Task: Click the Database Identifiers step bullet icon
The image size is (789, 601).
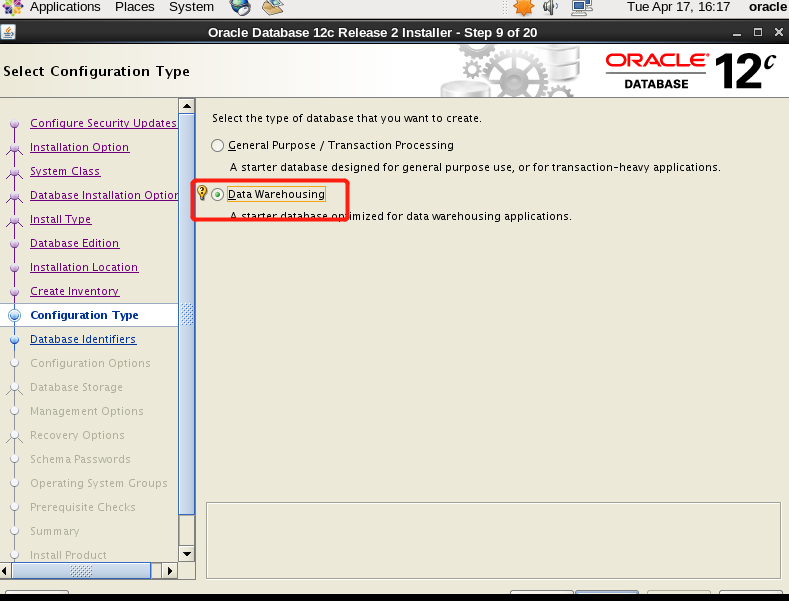Action: point(15,340)
